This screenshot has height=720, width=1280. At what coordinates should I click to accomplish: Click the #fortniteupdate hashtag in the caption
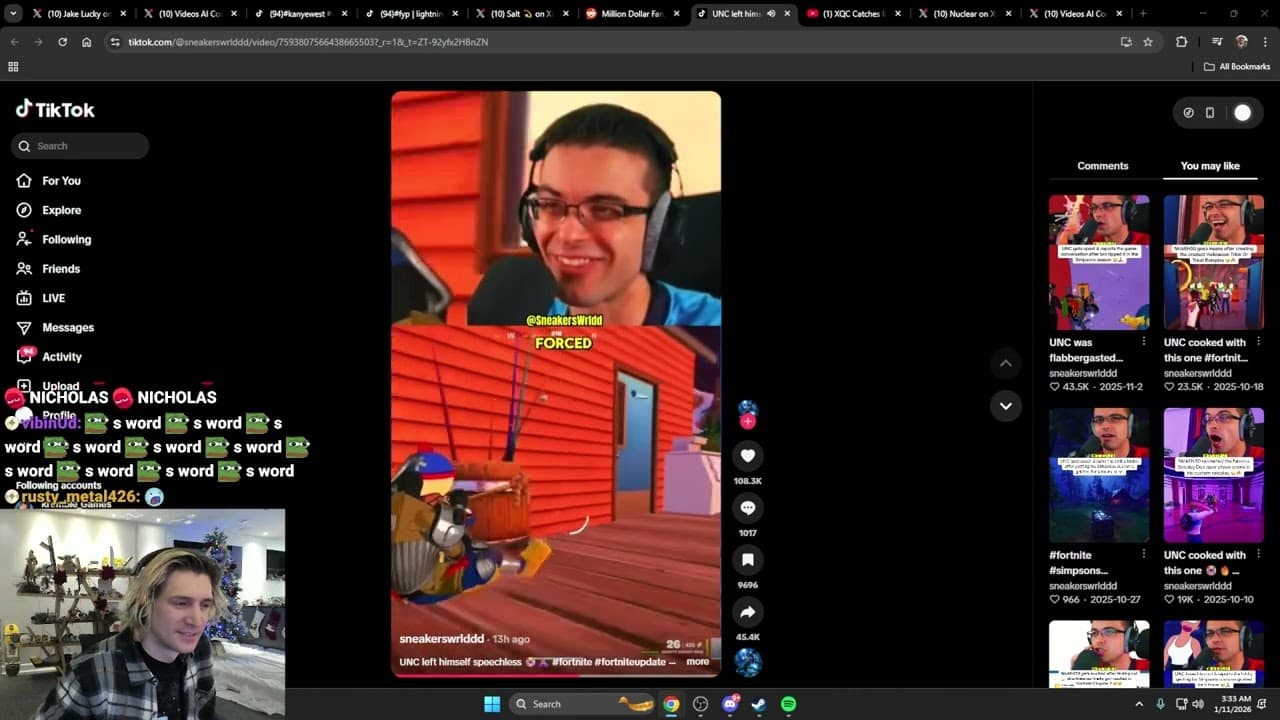(630, 662)
